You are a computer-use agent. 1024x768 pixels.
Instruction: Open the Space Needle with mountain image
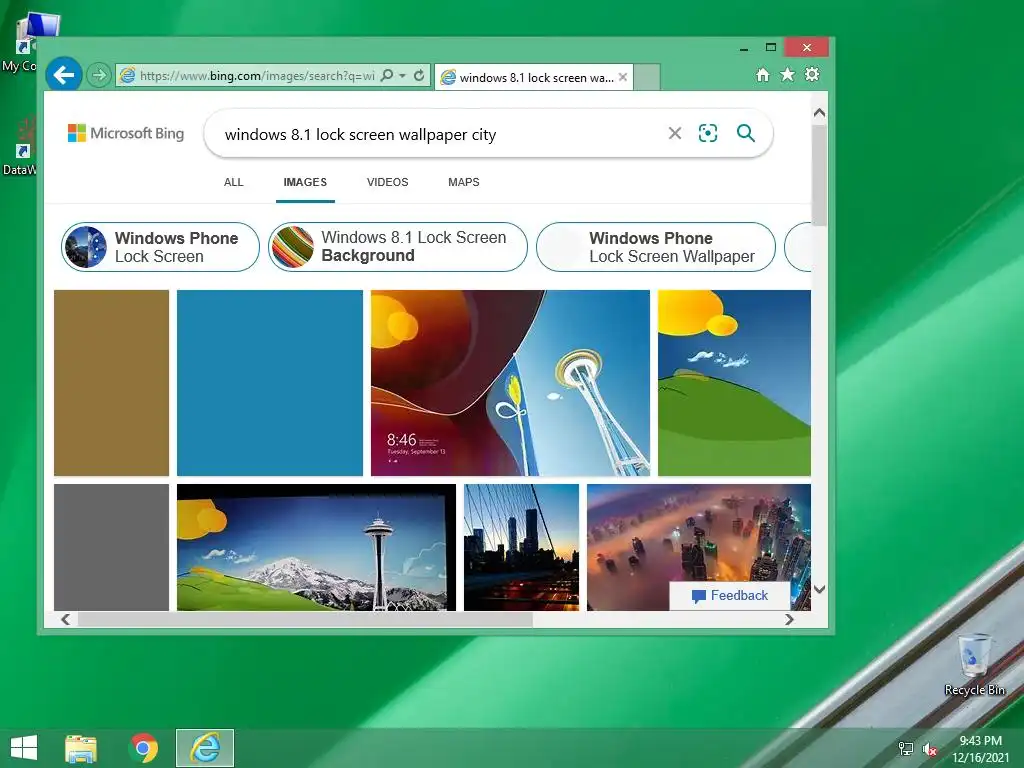(316, 547)
